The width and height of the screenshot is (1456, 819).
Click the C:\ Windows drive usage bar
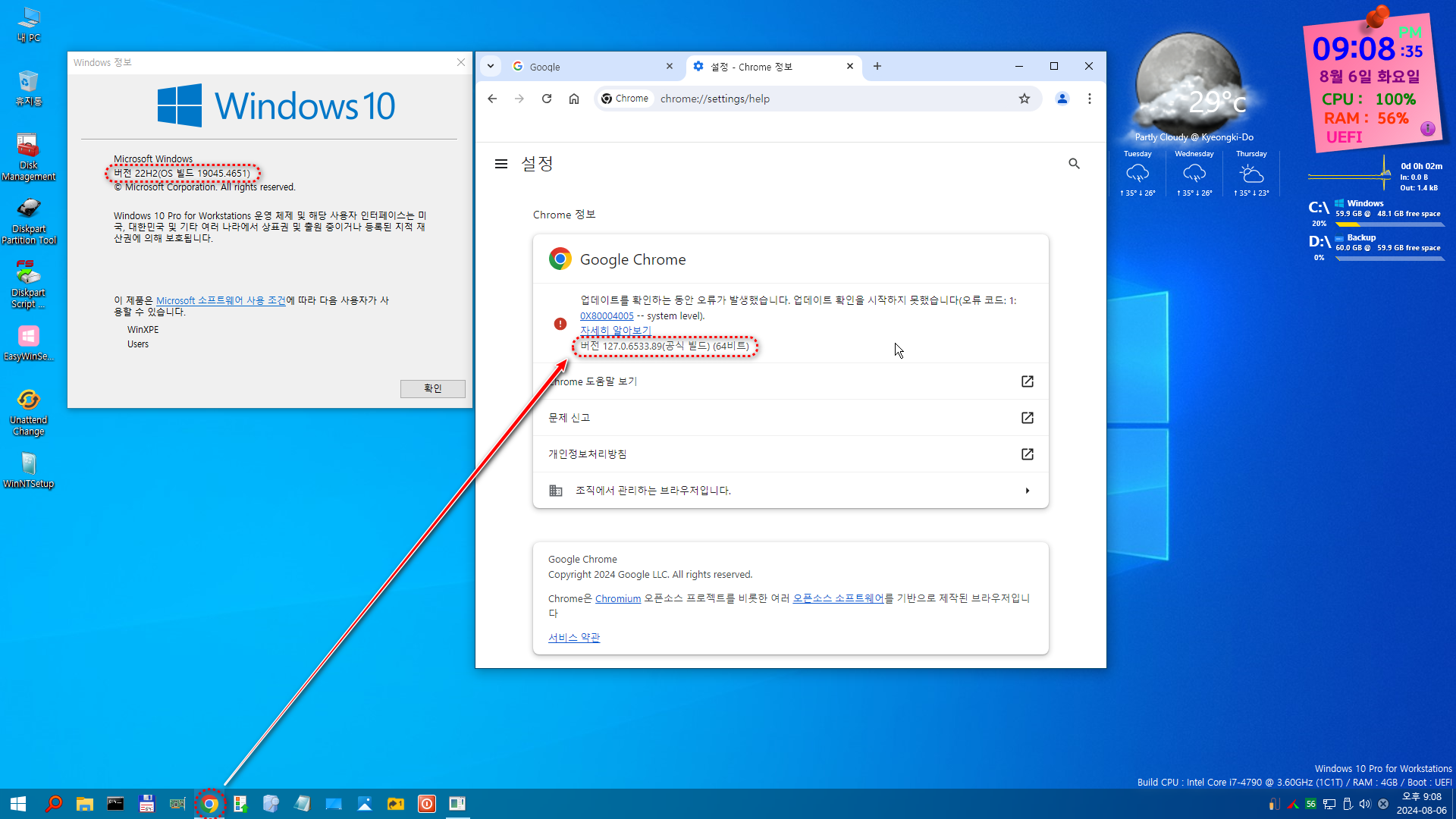pyautogui.click(x=1390, y=224)
